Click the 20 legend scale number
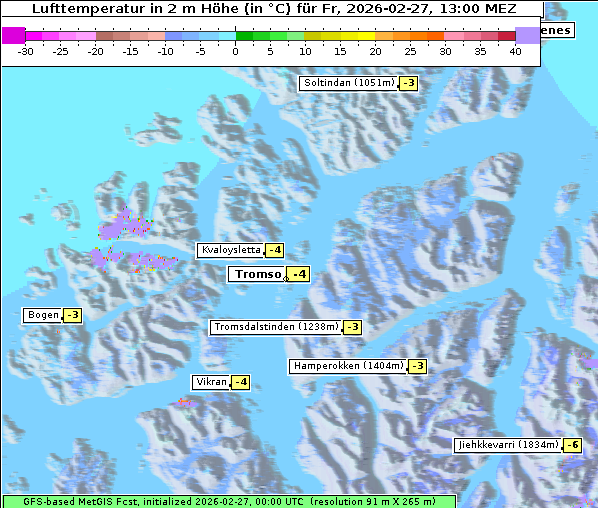 [375, 51]
